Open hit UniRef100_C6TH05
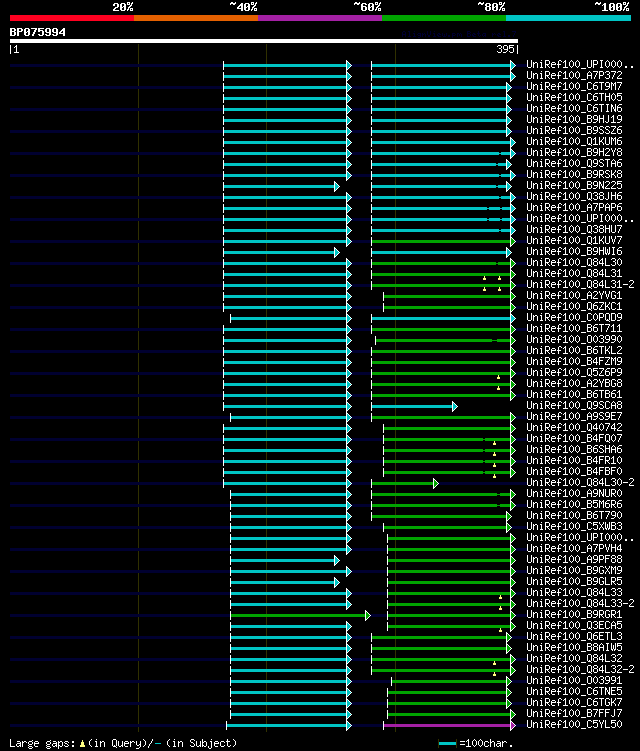 pyautogui.click(x=574, y=98)
